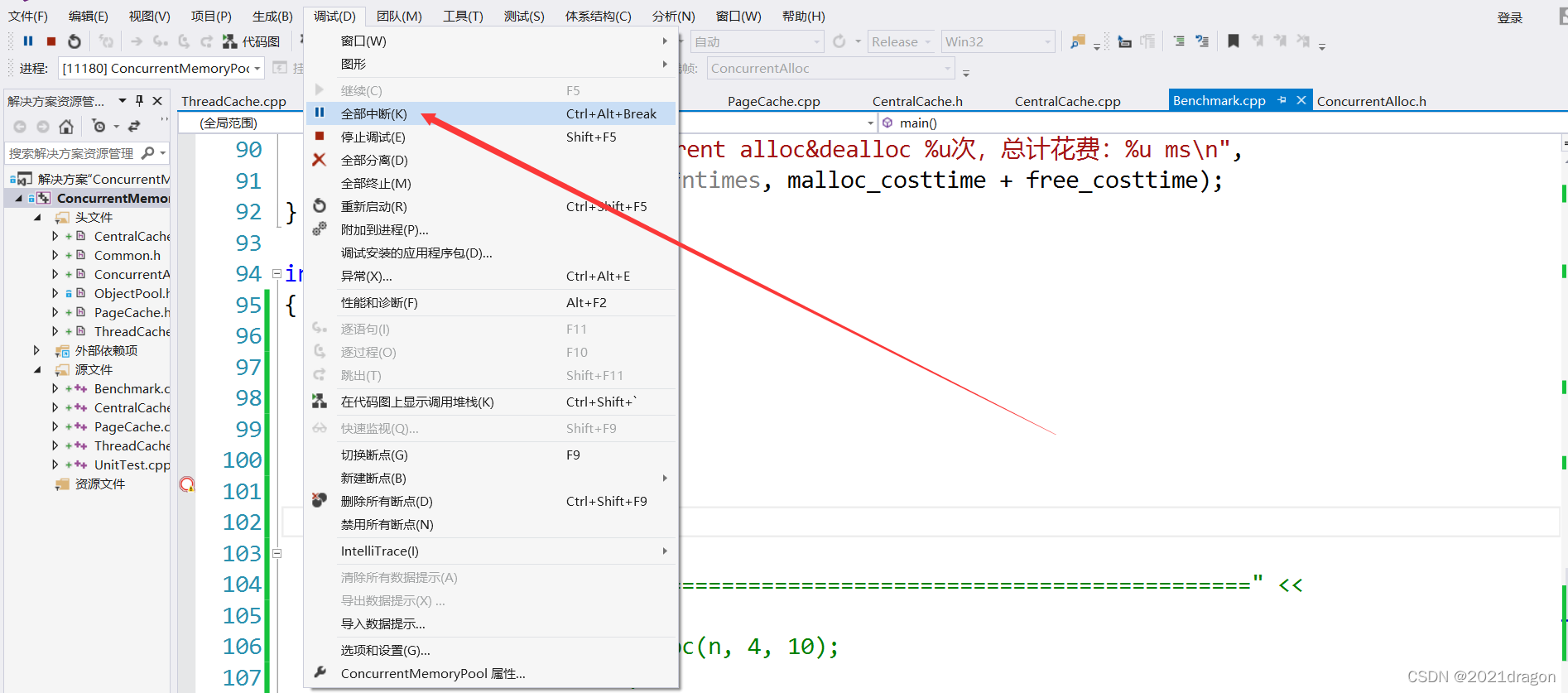This screenshot has height=693, width=1568.
Task: Click the red Stop Debugging toolbar icon
Action: 51,41
